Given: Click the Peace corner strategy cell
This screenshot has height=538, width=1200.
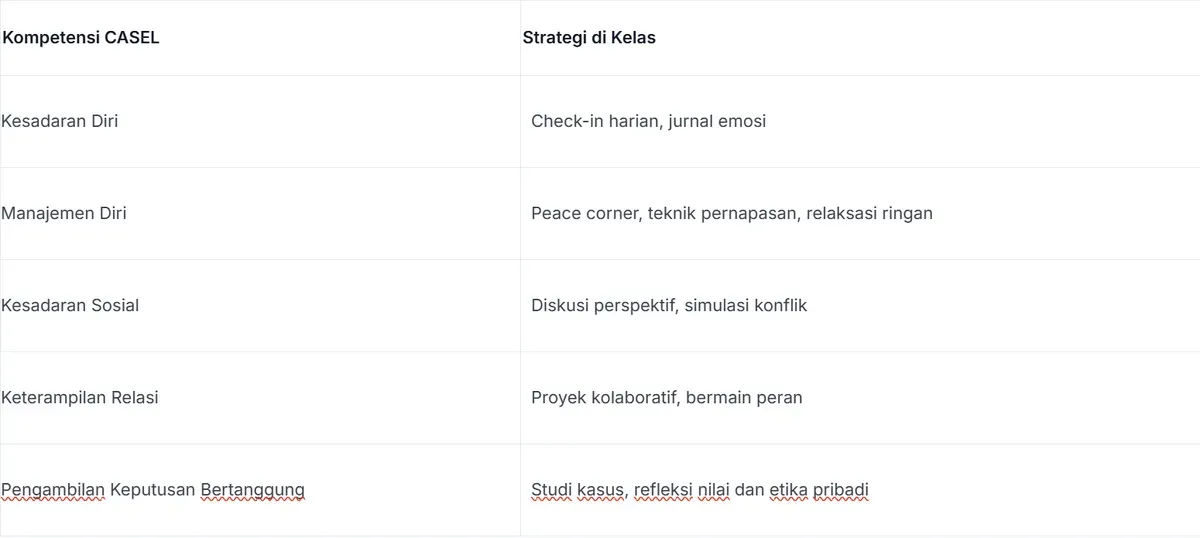Looking at the screenshot, I should coord(860,213).
